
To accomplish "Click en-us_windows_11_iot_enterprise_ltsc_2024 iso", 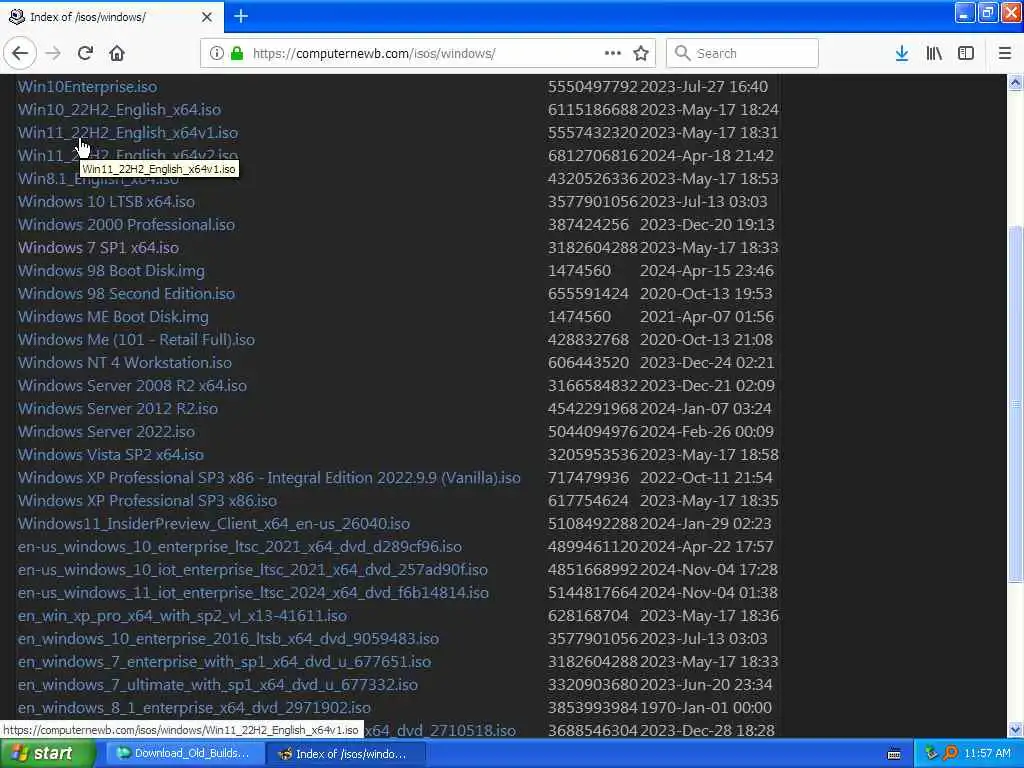I will tap(253, 592).
